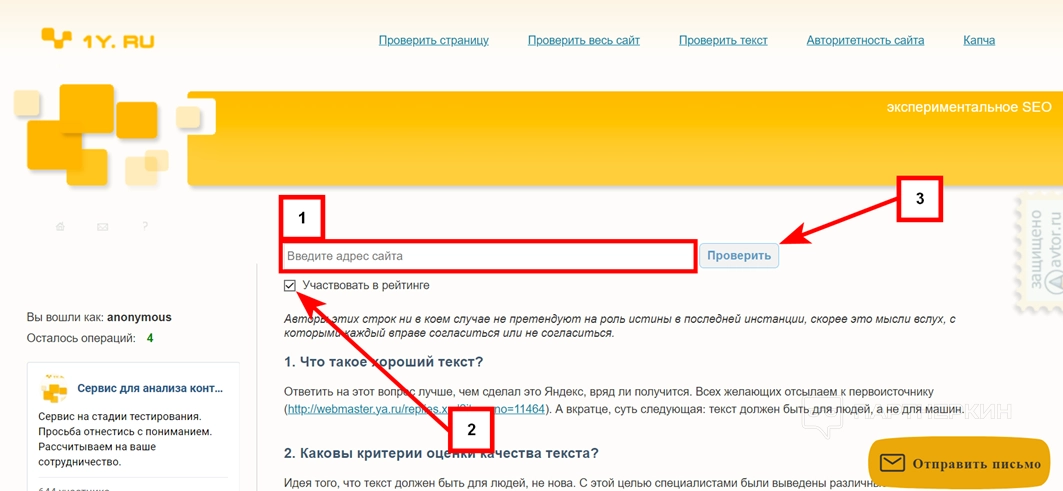Image resolution: width=1063 pixels, height=491 pixels.
Task: Click Отправить письмо button
Action: click(x=961, y=464)
